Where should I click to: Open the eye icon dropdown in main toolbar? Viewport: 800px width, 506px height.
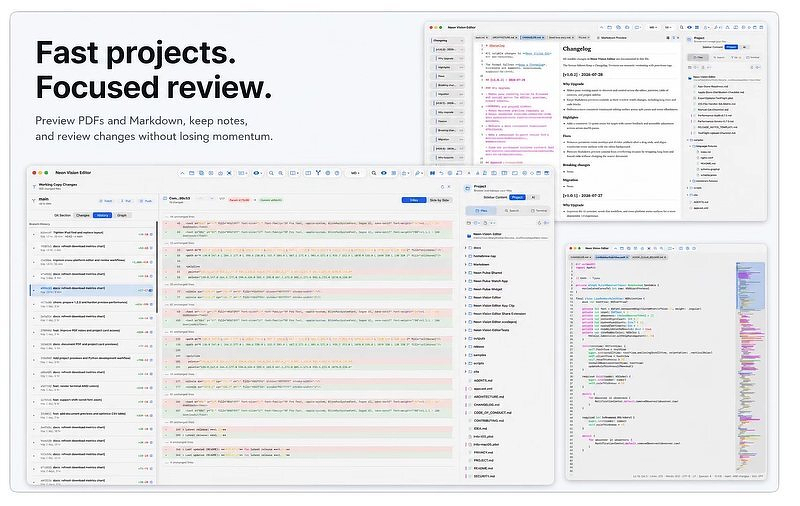257,173
